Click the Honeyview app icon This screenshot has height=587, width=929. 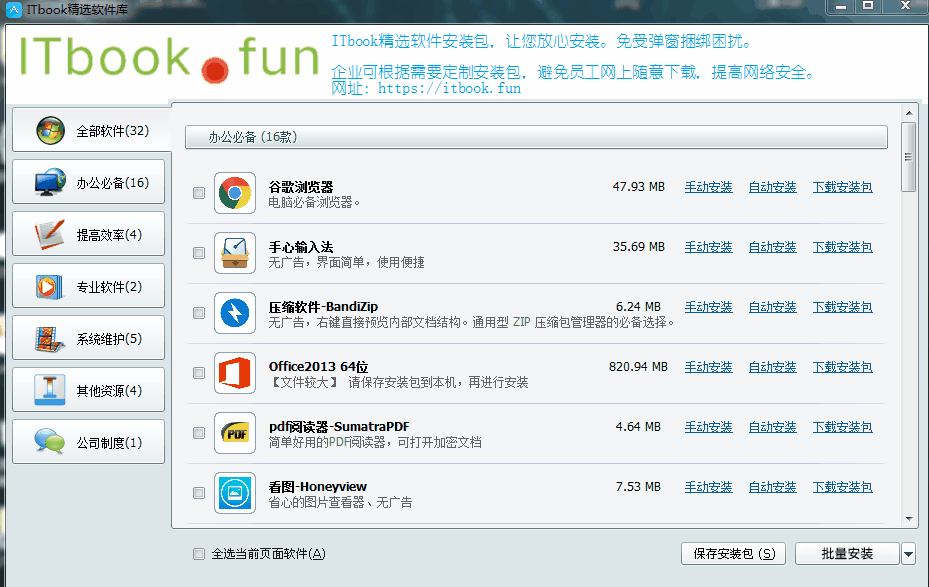(x=235, y=493)
